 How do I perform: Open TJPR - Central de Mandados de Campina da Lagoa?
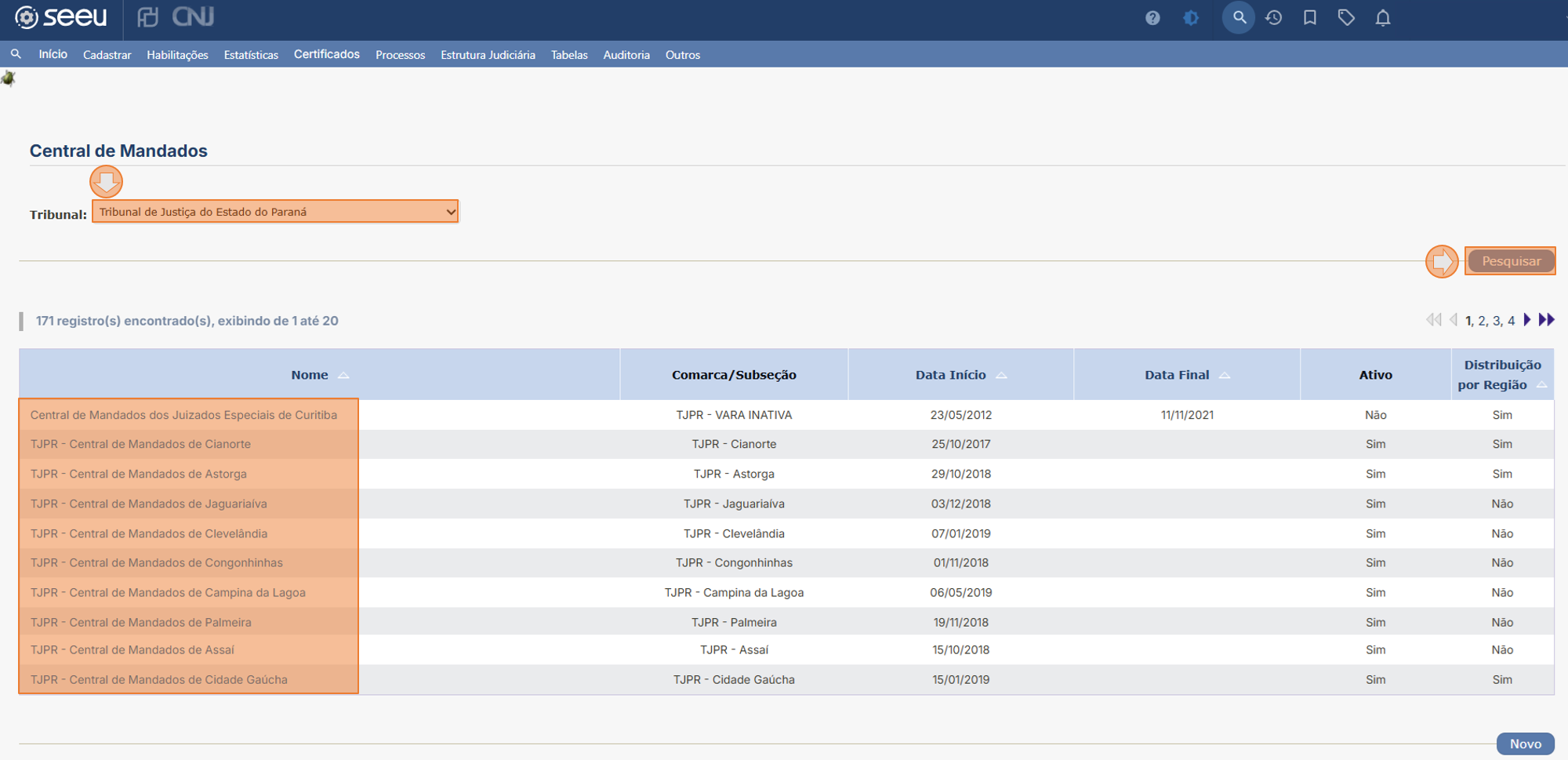168,592
